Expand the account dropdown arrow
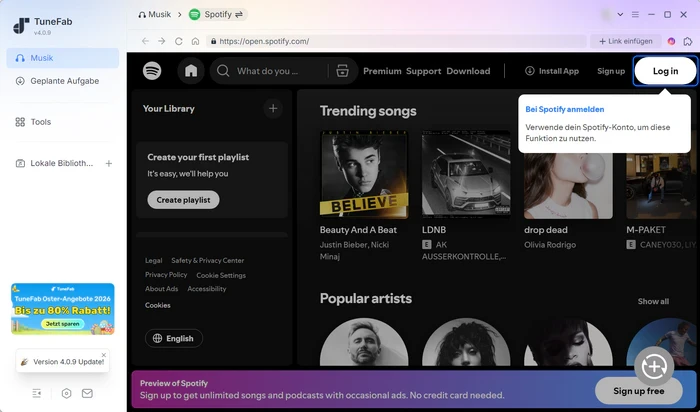700x412 pixels. point(620,14)
